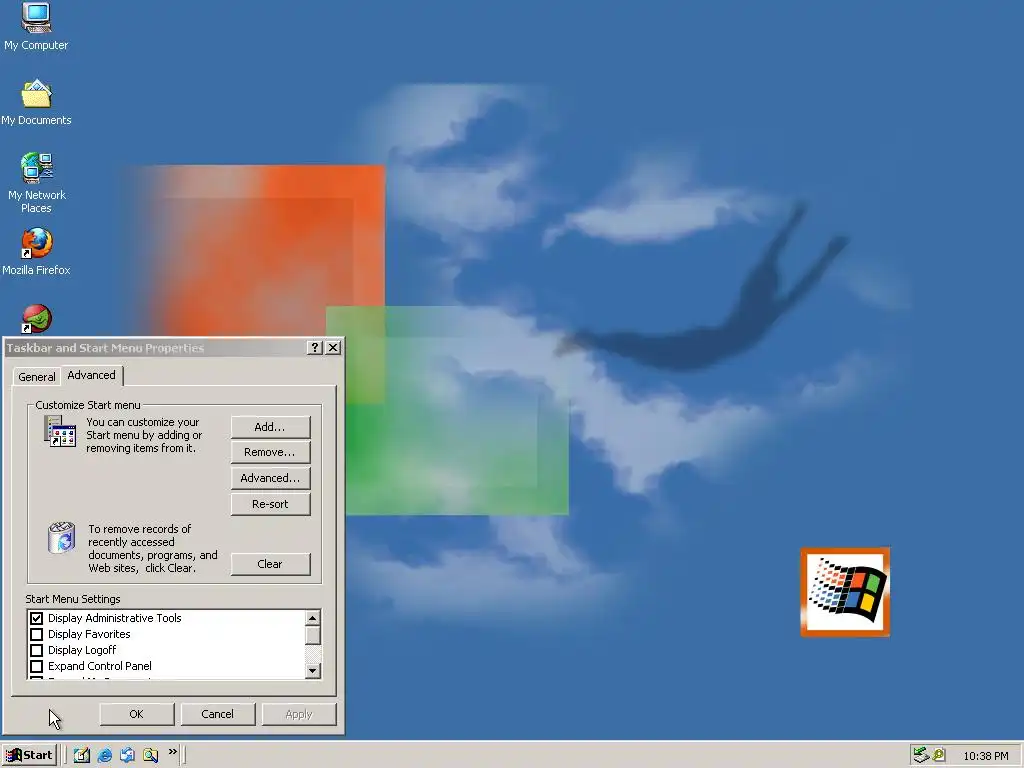Screen dimensions: 1024x768
Task: Click the dialog's question mark help button
Action: point(315,347)
